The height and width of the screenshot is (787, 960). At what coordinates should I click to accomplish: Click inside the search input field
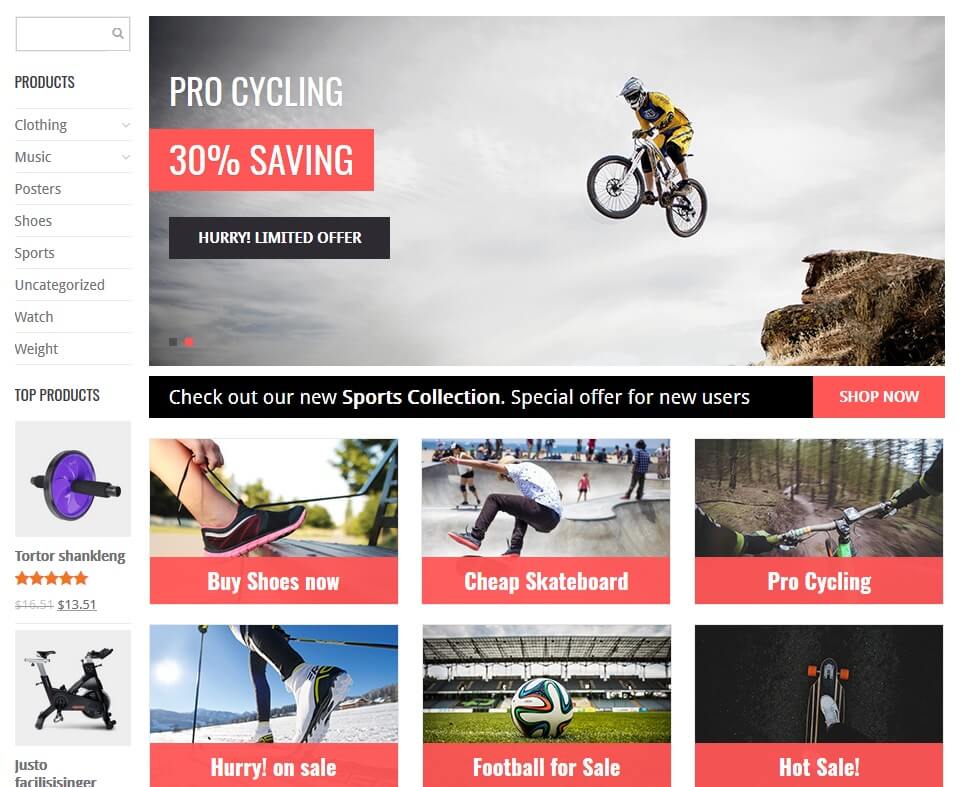(x=64, y=34)
